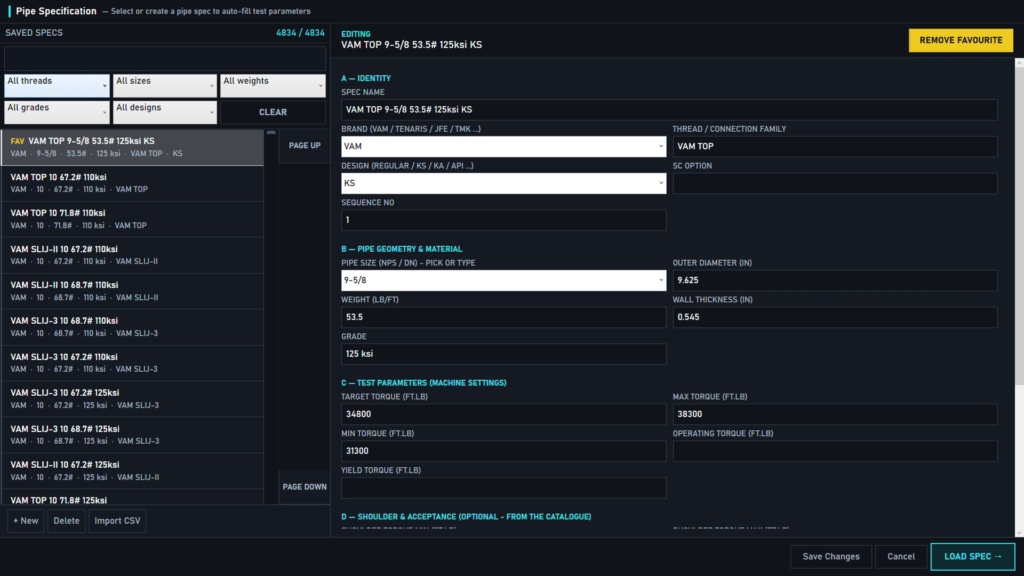Click the SC Option input field
The image size is (1024, 576).
[835, 184]
